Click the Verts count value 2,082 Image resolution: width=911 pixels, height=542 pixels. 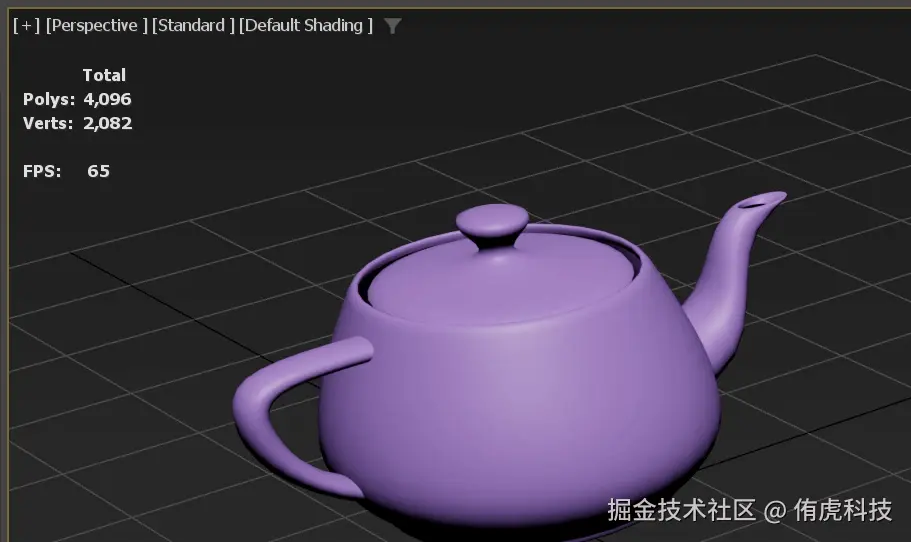(x=107, y=123)
